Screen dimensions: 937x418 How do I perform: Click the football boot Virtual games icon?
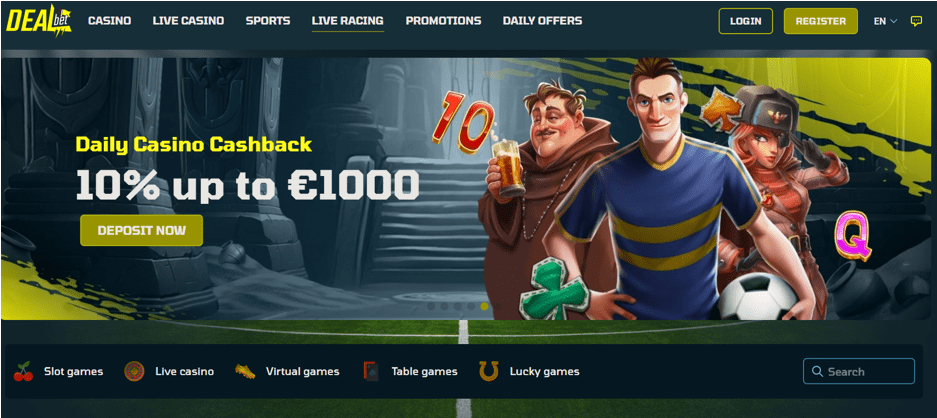click(x=245, y=371)
